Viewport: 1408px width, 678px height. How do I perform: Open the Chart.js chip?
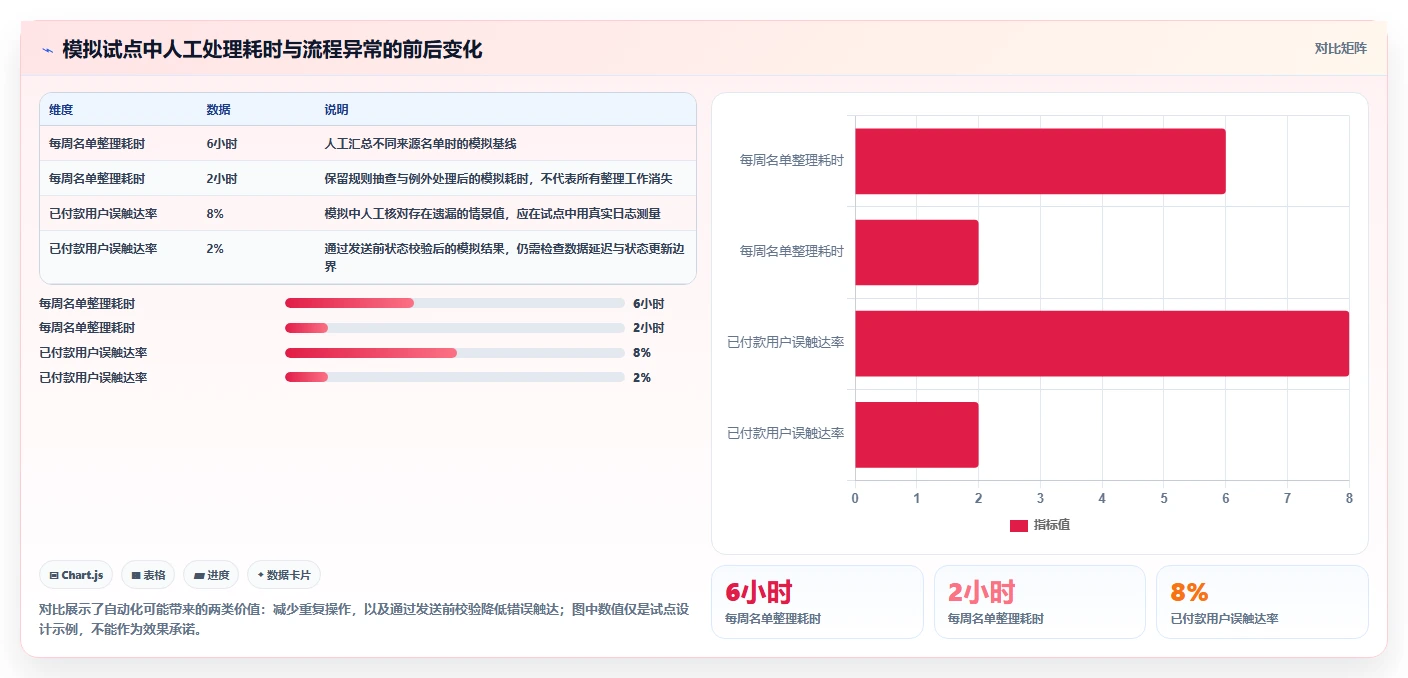click(76, 575)
